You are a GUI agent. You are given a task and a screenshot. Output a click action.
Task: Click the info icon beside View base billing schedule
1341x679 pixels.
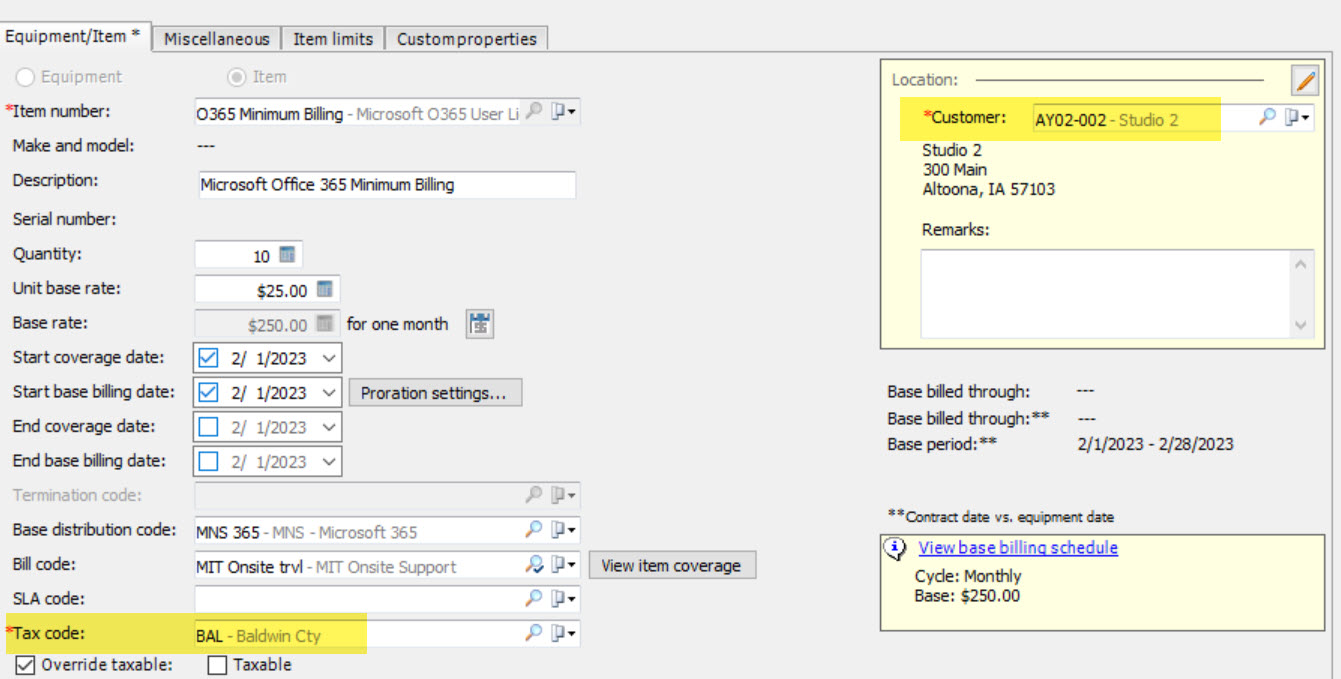click(x=897, y=549)
